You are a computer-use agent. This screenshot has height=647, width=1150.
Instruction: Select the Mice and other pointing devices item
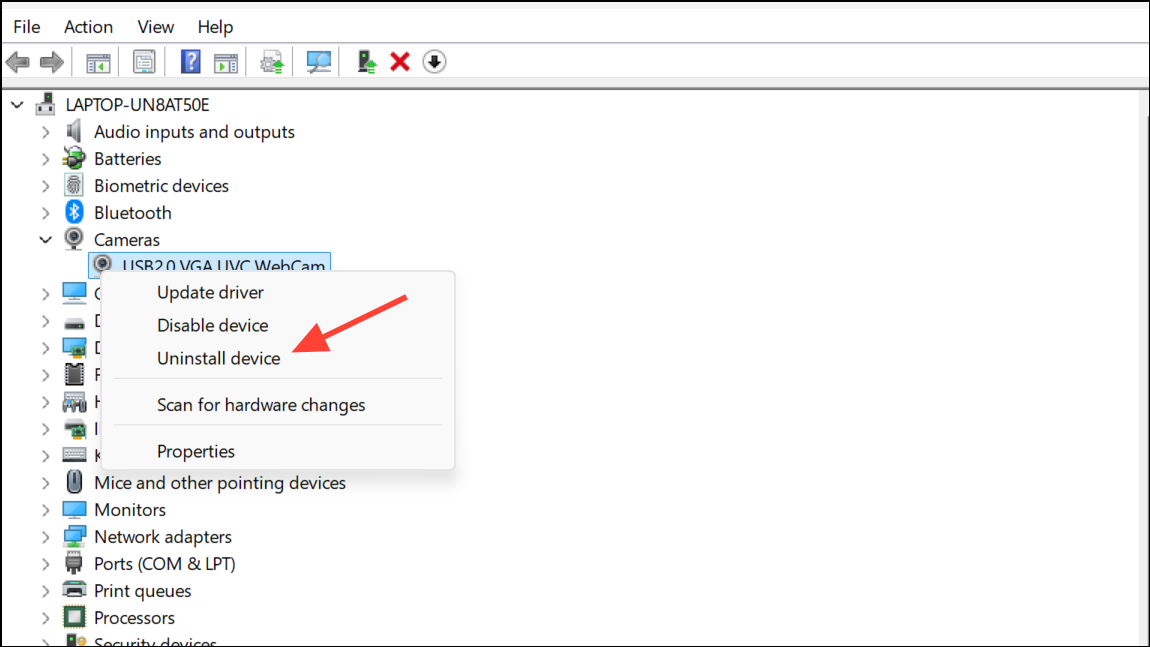(x=219, y=483)
